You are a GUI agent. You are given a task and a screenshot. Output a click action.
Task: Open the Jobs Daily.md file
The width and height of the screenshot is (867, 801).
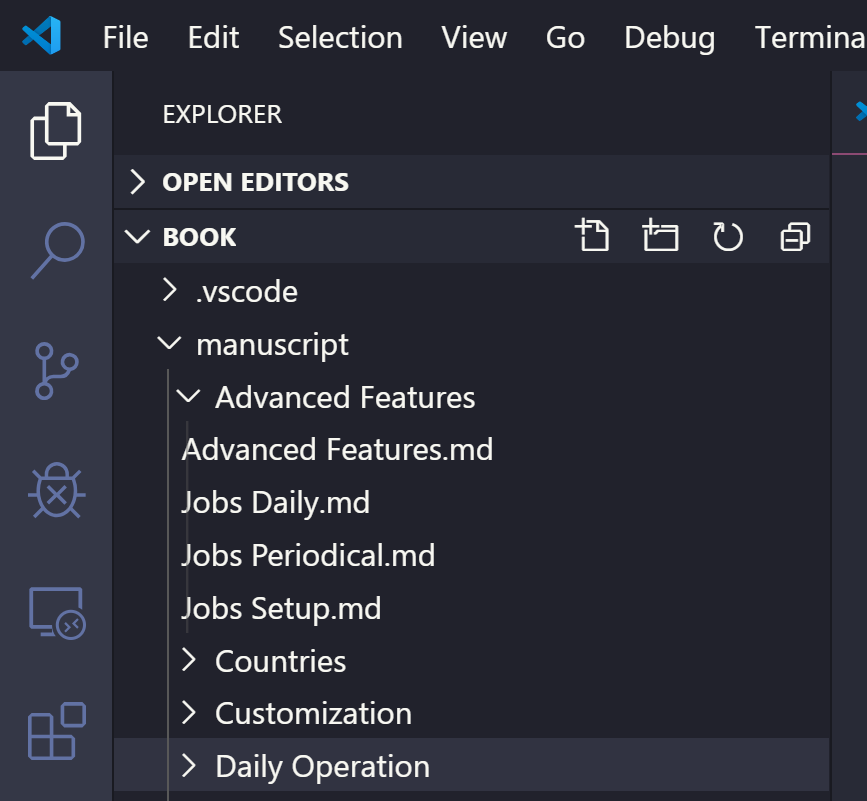(471, 502)
